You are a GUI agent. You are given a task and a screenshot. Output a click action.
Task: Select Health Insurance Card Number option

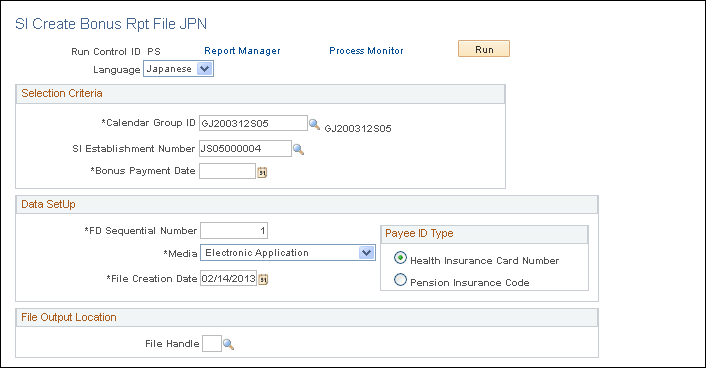[400, 258]
